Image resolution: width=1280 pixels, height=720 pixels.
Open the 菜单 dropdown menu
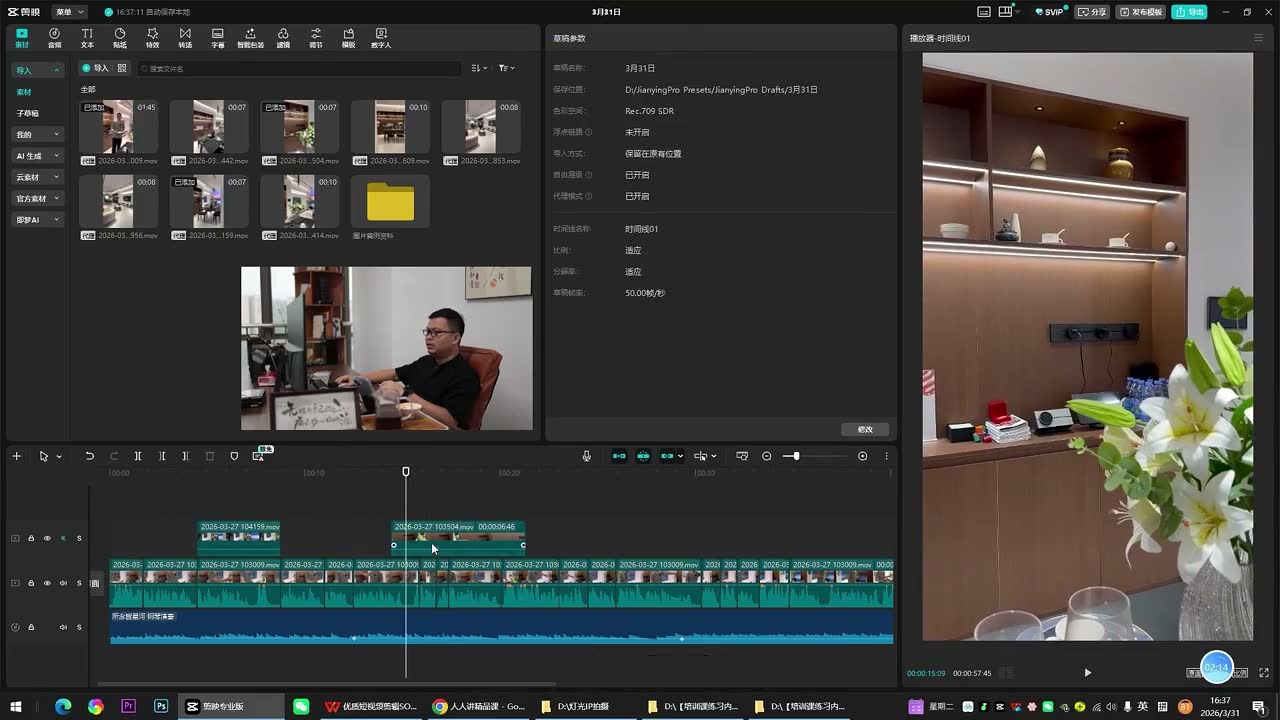tap(69, 12)
